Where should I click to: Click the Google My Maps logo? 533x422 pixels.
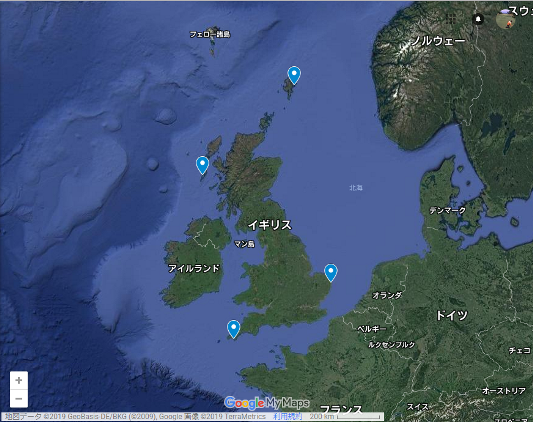tap(267, 403)
